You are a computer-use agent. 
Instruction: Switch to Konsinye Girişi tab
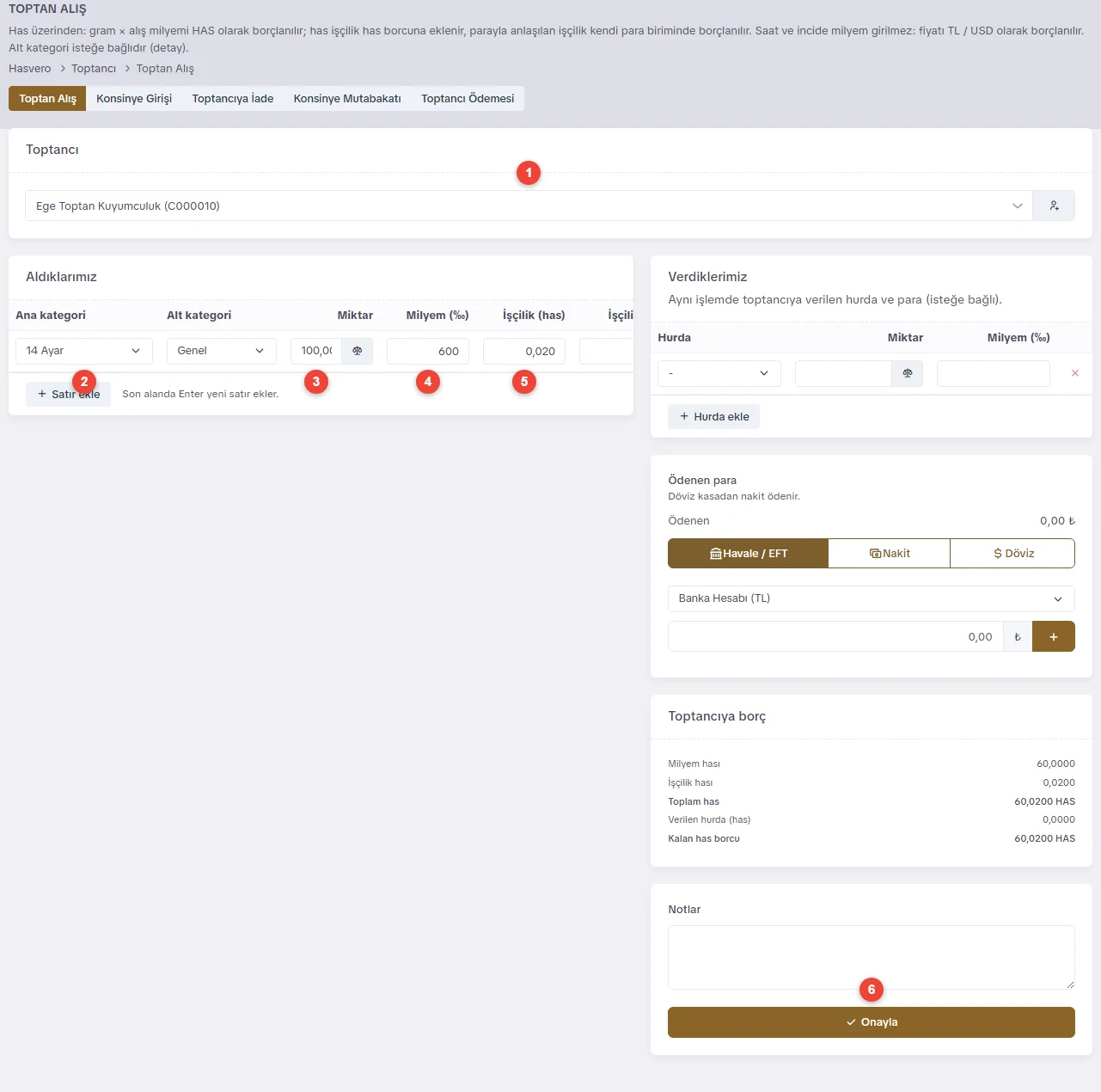click(134, 98)
